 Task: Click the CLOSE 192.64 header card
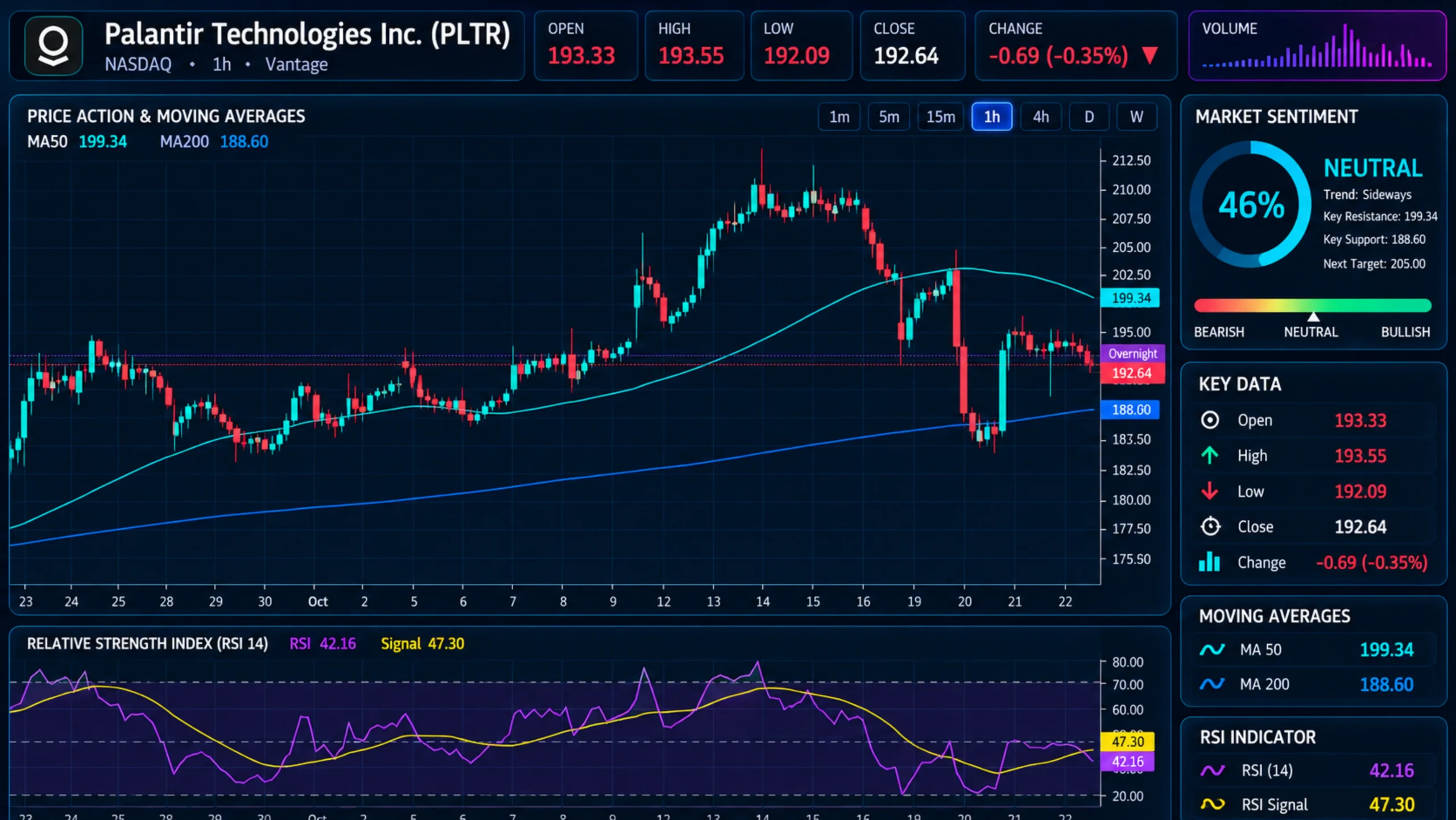(x=912, y=46)
